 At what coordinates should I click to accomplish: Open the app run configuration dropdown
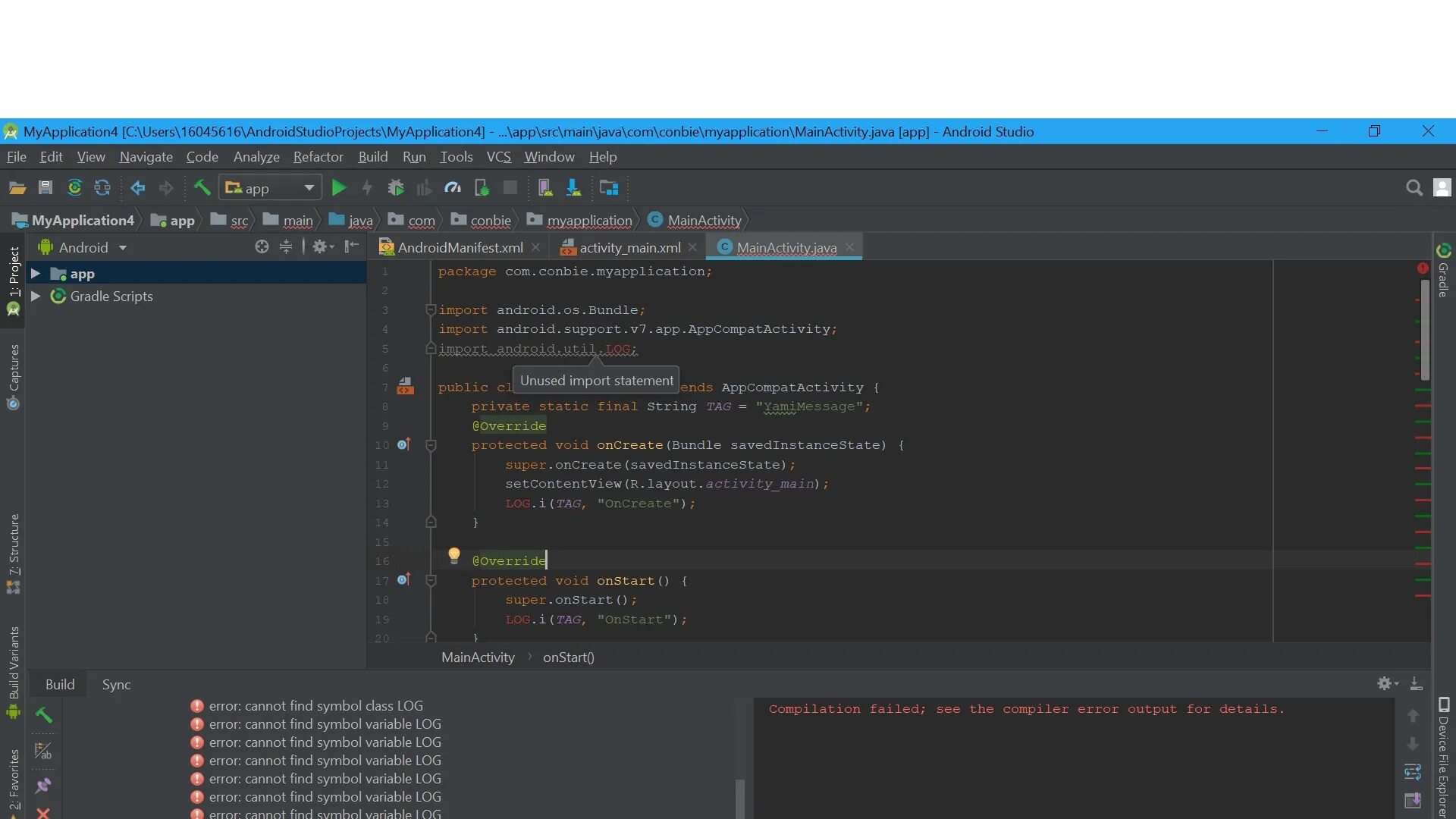(x=270, y=188)
